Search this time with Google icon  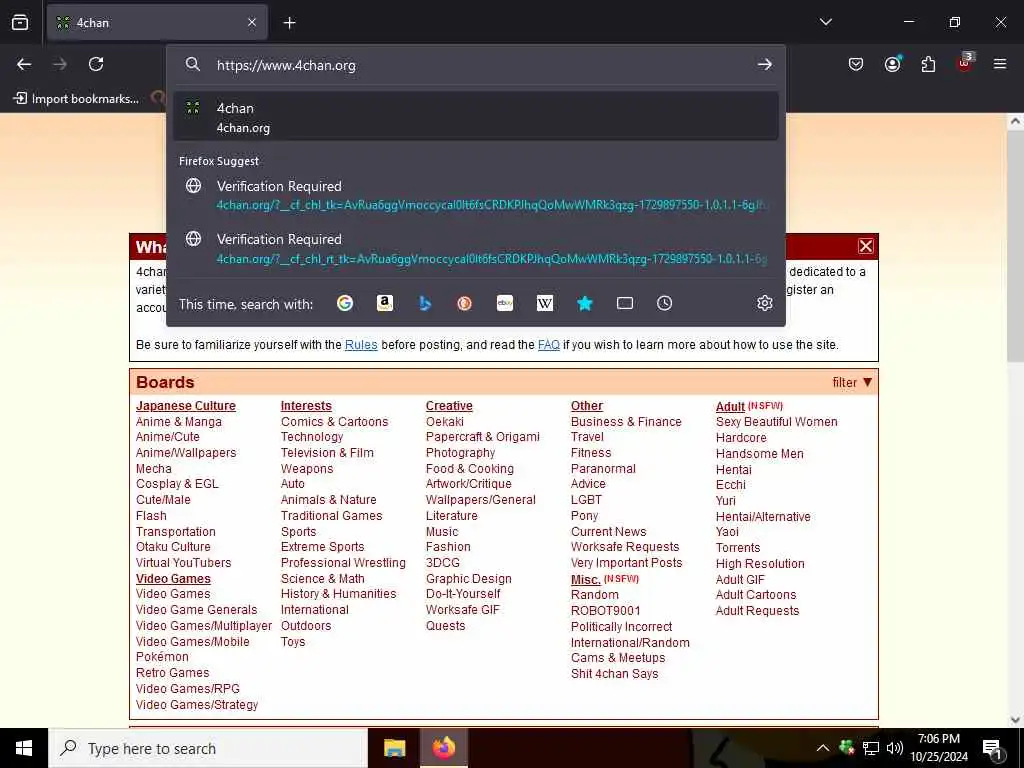(x=345, y=303)
